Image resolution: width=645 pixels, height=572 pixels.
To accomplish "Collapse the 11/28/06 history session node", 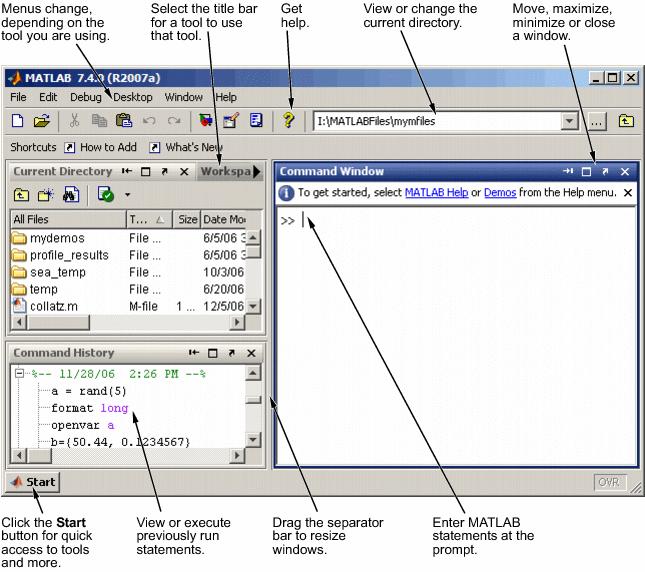I will pyautogui.click(x=19, y=373).
